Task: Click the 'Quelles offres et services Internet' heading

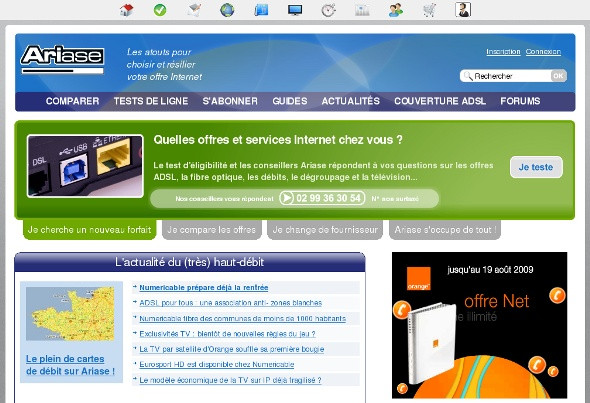Action: point(278,140)
